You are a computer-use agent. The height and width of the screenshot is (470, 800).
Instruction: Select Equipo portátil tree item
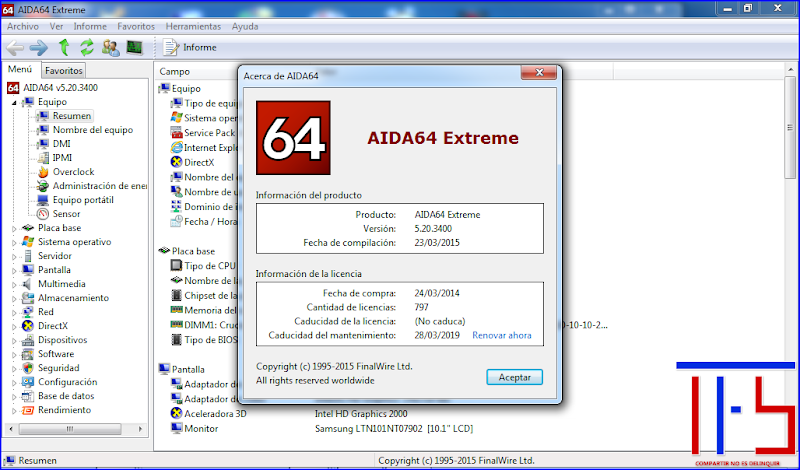(83, 200)
